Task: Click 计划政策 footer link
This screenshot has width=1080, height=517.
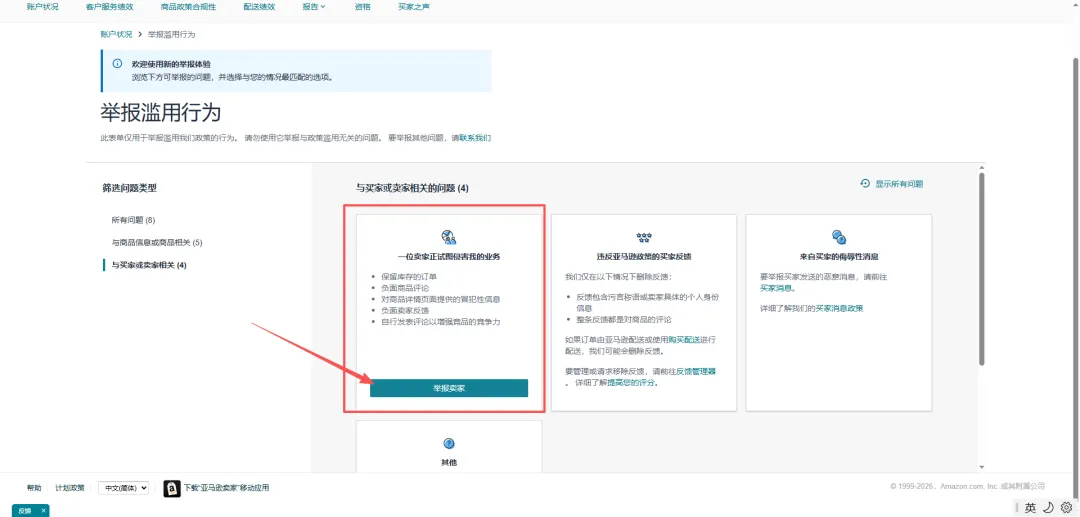Action: [x=70, y=488]
